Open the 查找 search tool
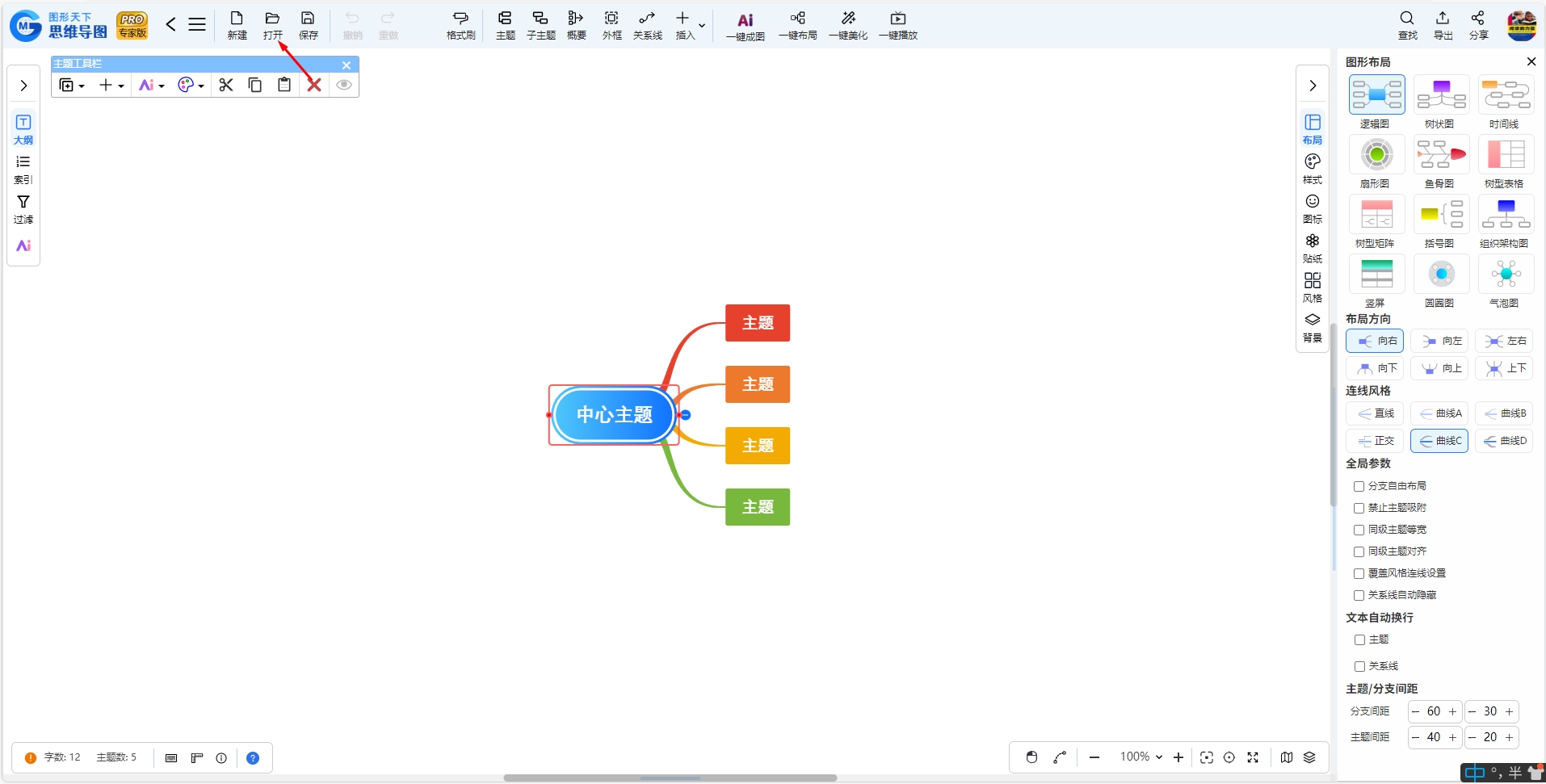Viewport: 1546px width, 784px height. 1407,25
